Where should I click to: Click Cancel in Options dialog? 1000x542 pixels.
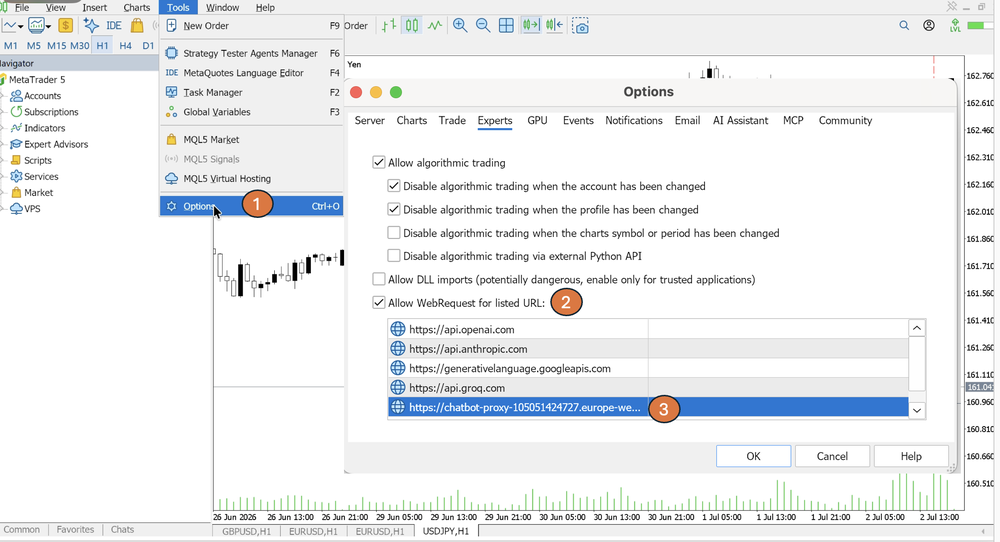[832, 456]
